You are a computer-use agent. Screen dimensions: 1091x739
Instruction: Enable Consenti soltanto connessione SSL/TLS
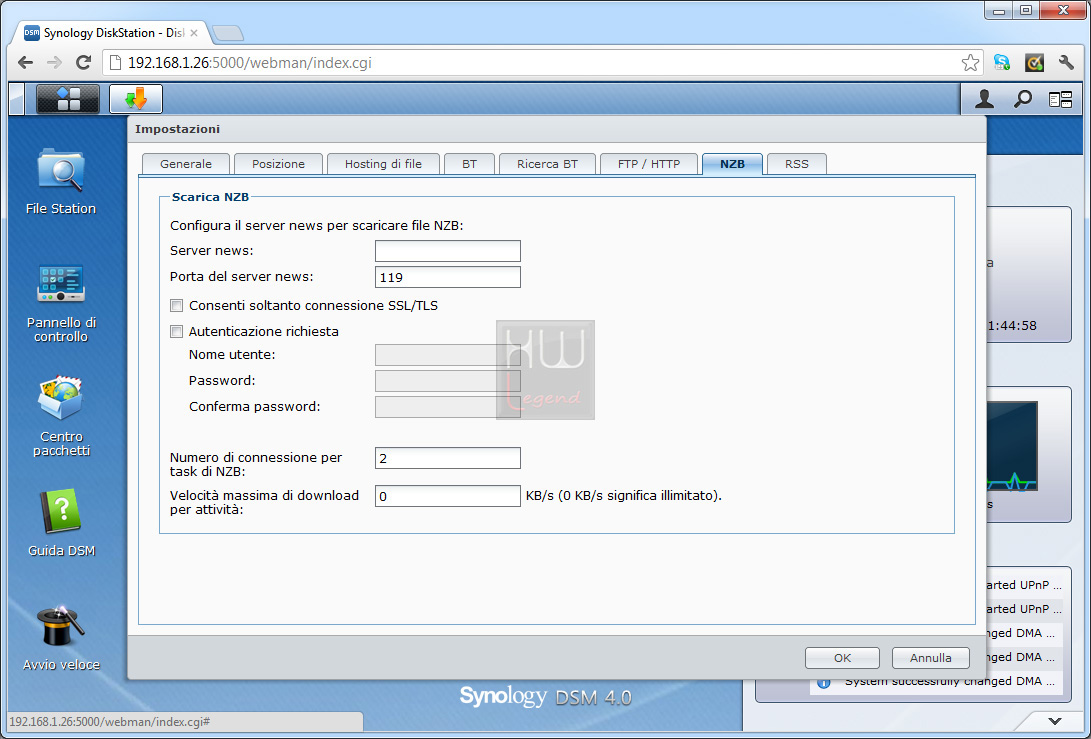177,305
